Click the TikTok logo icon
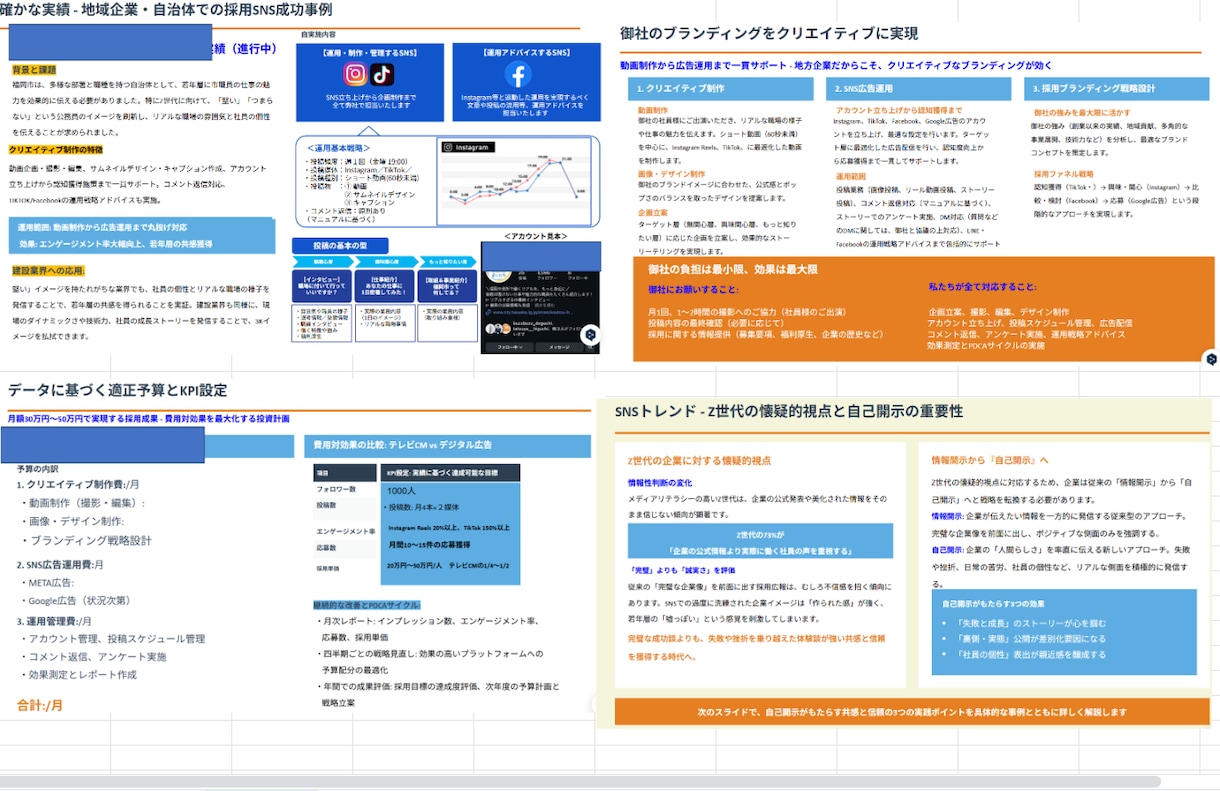This screenshot has width=1220, height=791. pyautogui.click(x=382, y=74)
